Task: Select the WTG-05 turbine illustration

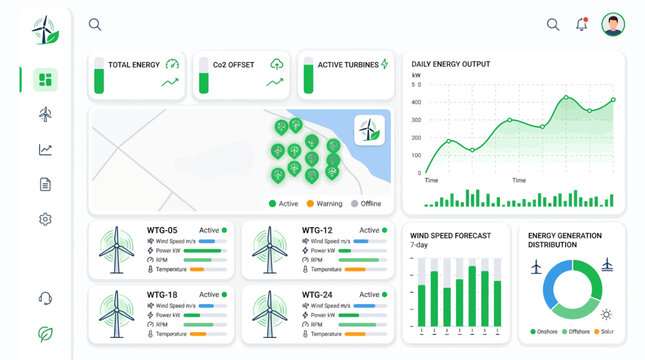Action: pyautogui.click(x=116, y=250)
